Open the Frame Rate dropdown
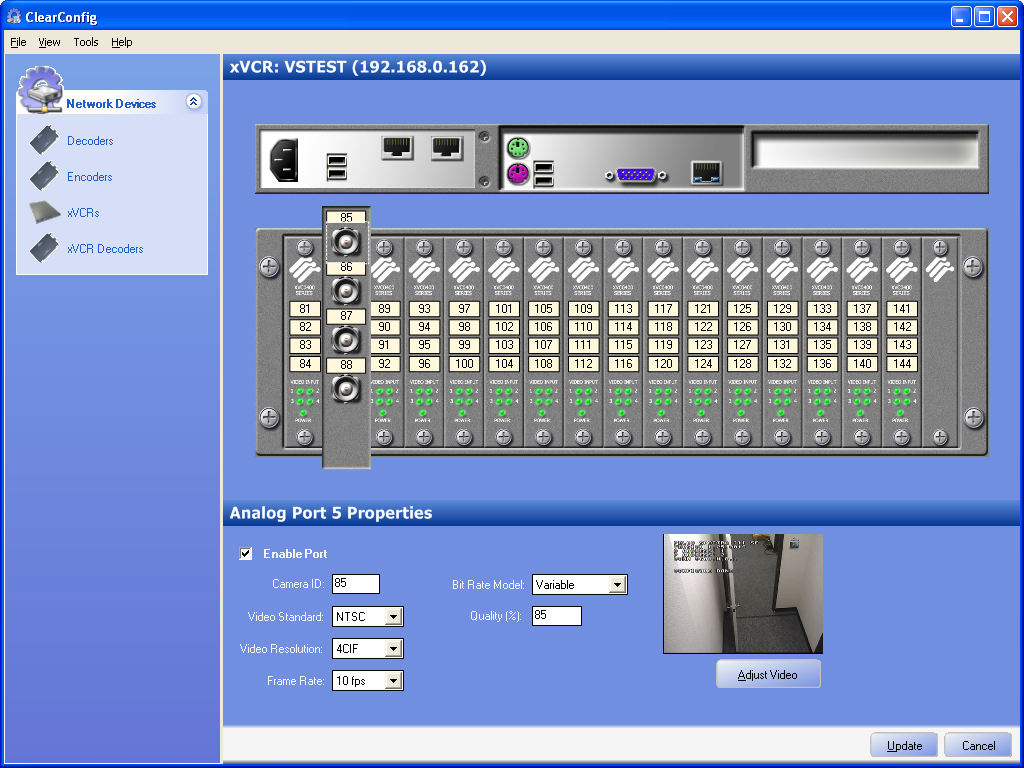1024x768 pixels. [393, 681]
